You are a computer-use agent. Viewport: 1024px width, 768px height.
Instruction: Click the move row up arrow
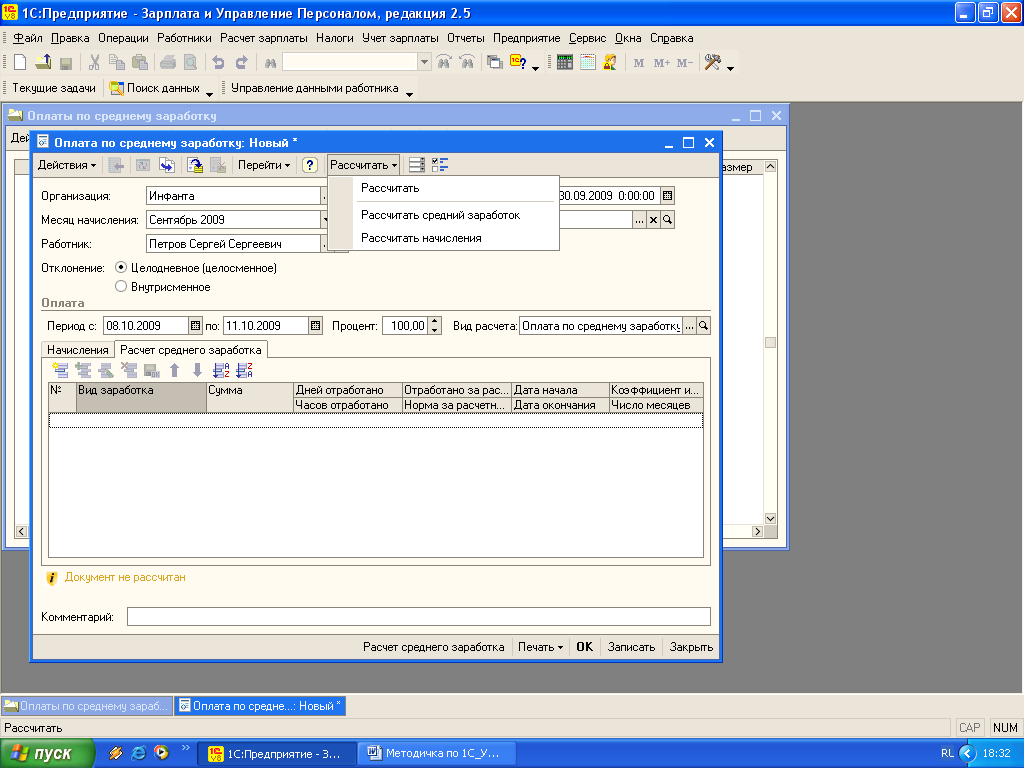[174, 370]
